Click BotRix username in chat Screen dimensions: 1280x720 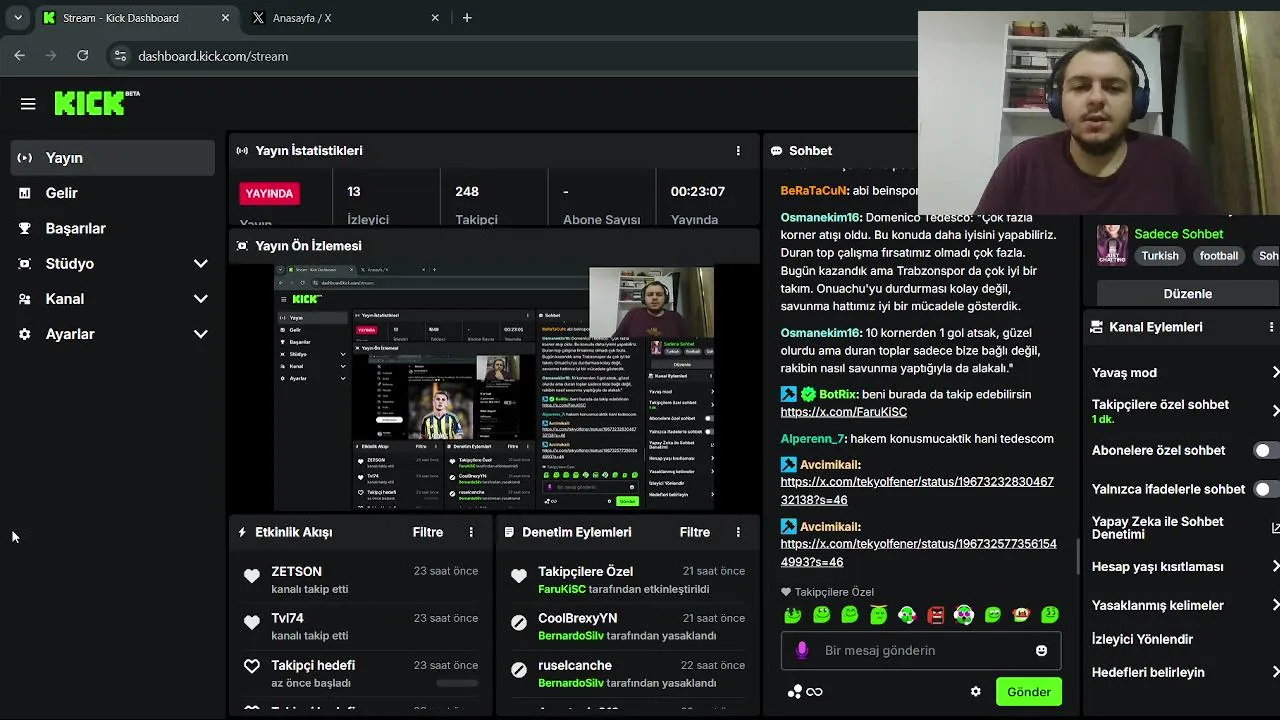[838, 394]
